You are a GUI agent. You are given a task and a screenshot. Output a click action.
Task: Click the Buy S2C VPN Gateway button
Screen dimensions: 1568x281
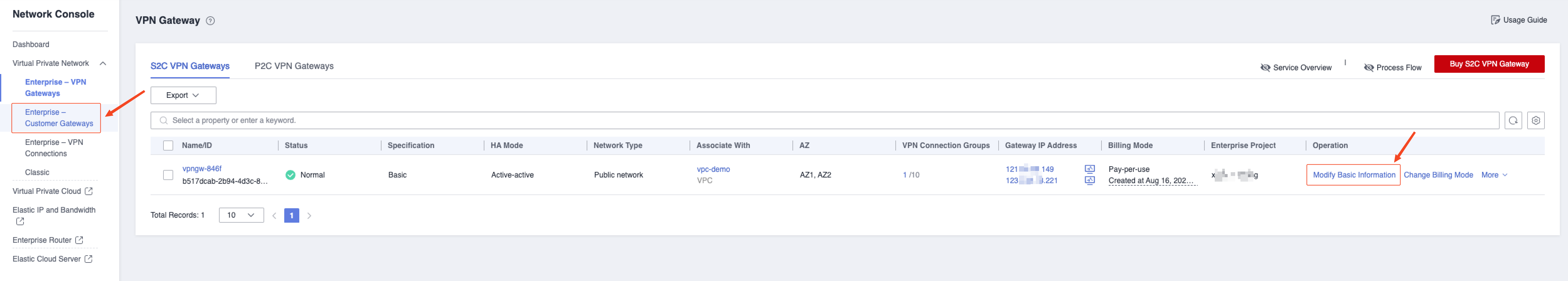pos(1488,64)
